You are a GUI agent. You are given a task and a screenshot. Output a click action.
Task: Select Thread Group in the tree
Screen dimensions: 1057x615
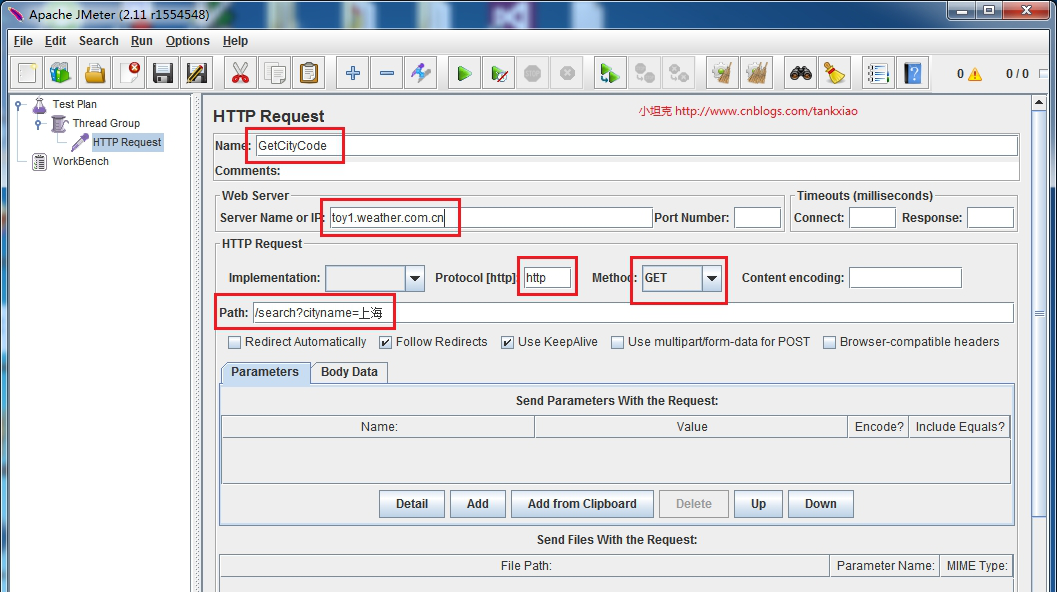106,123
